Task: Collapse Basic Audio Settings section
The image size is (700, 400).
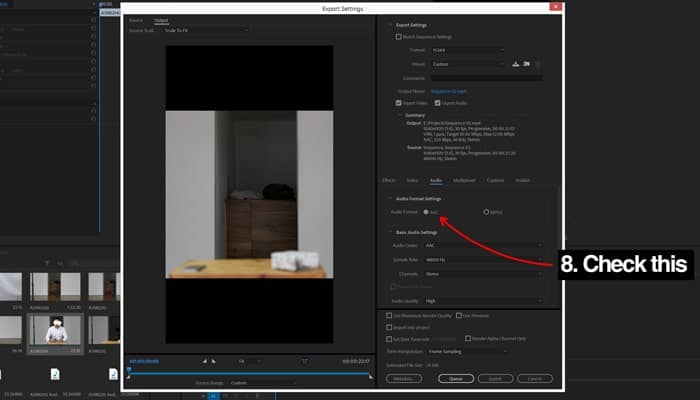Action: [390, 232]
